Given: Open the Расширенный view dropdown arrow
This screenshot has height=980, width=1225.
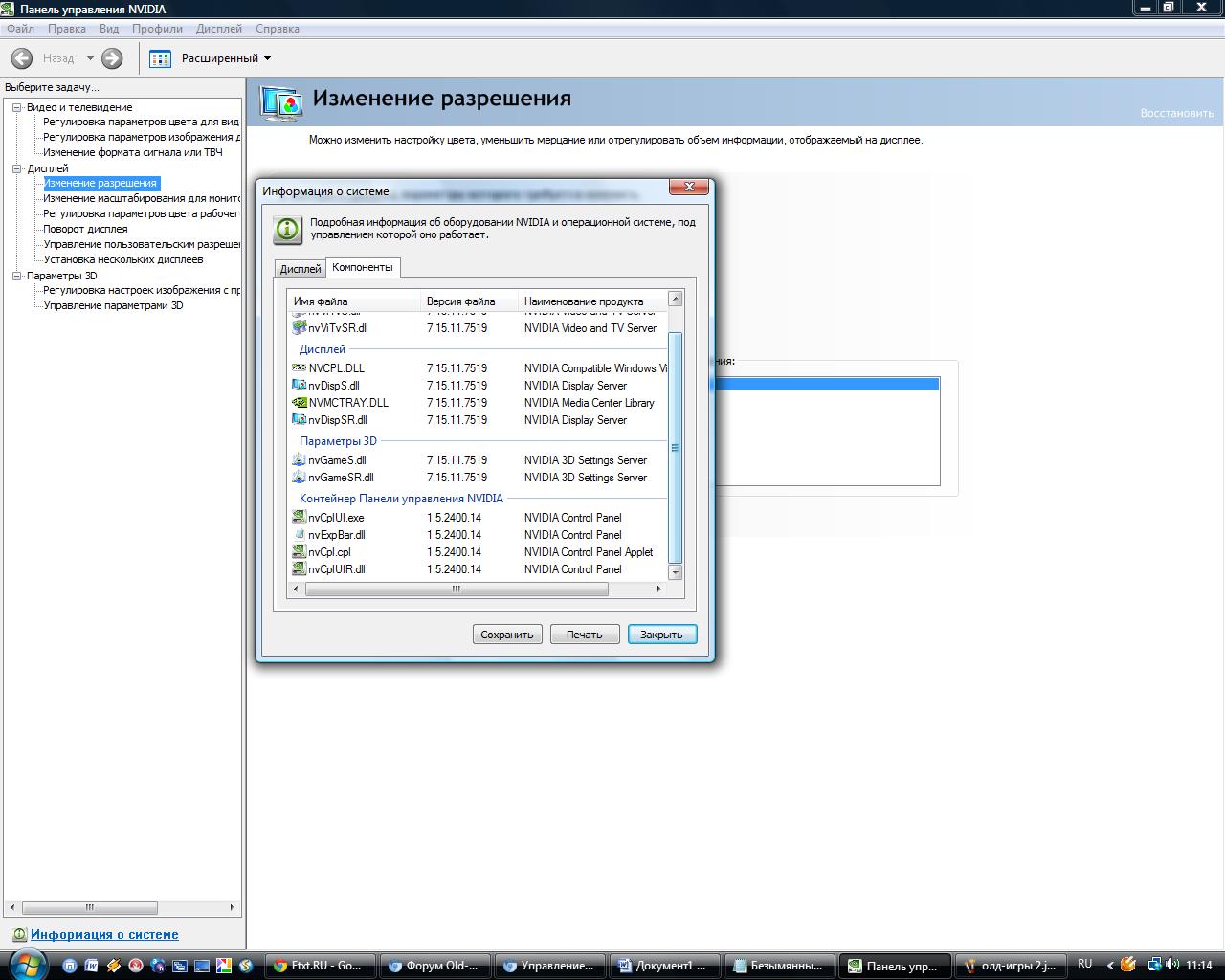Looking at the screenshot, I should coord(267,58).
